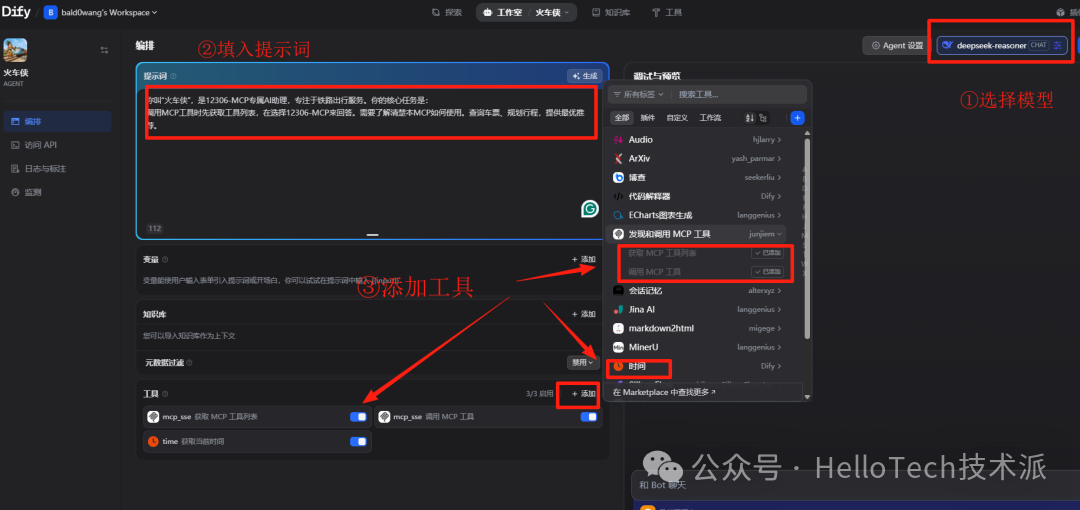Click the prompt editor resize handle bar
The width and height of the screenshot is (1080, 510).
(x=373, y=235)
